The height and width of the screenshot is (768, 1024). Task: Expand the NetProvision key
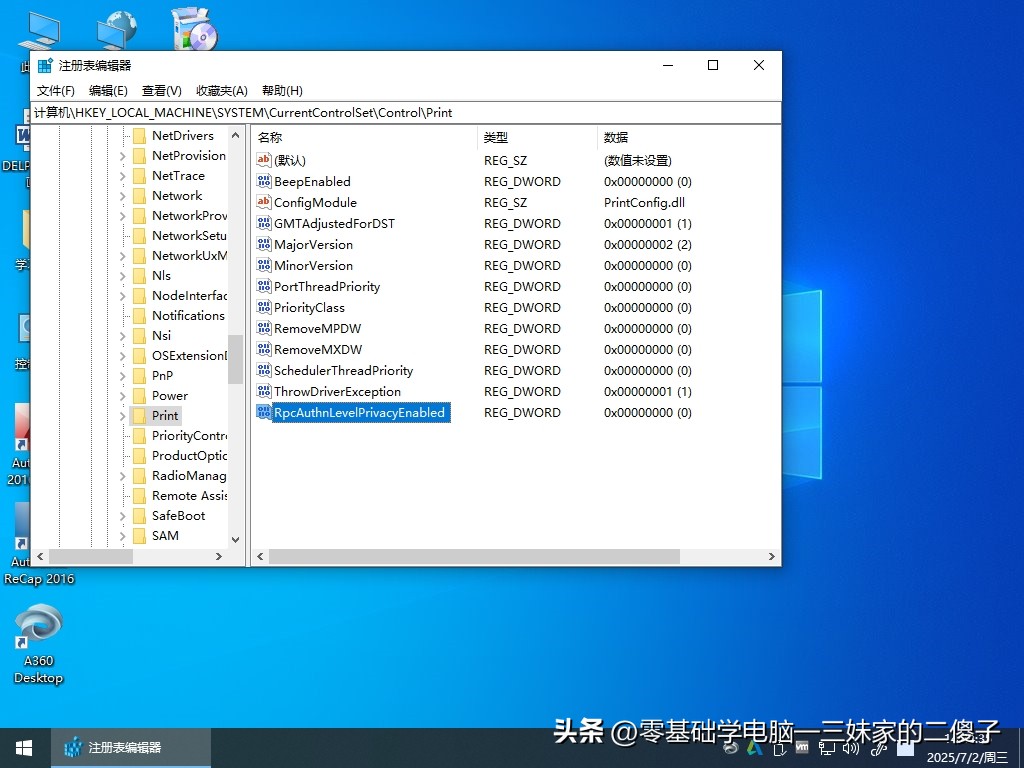coord(123,155)
